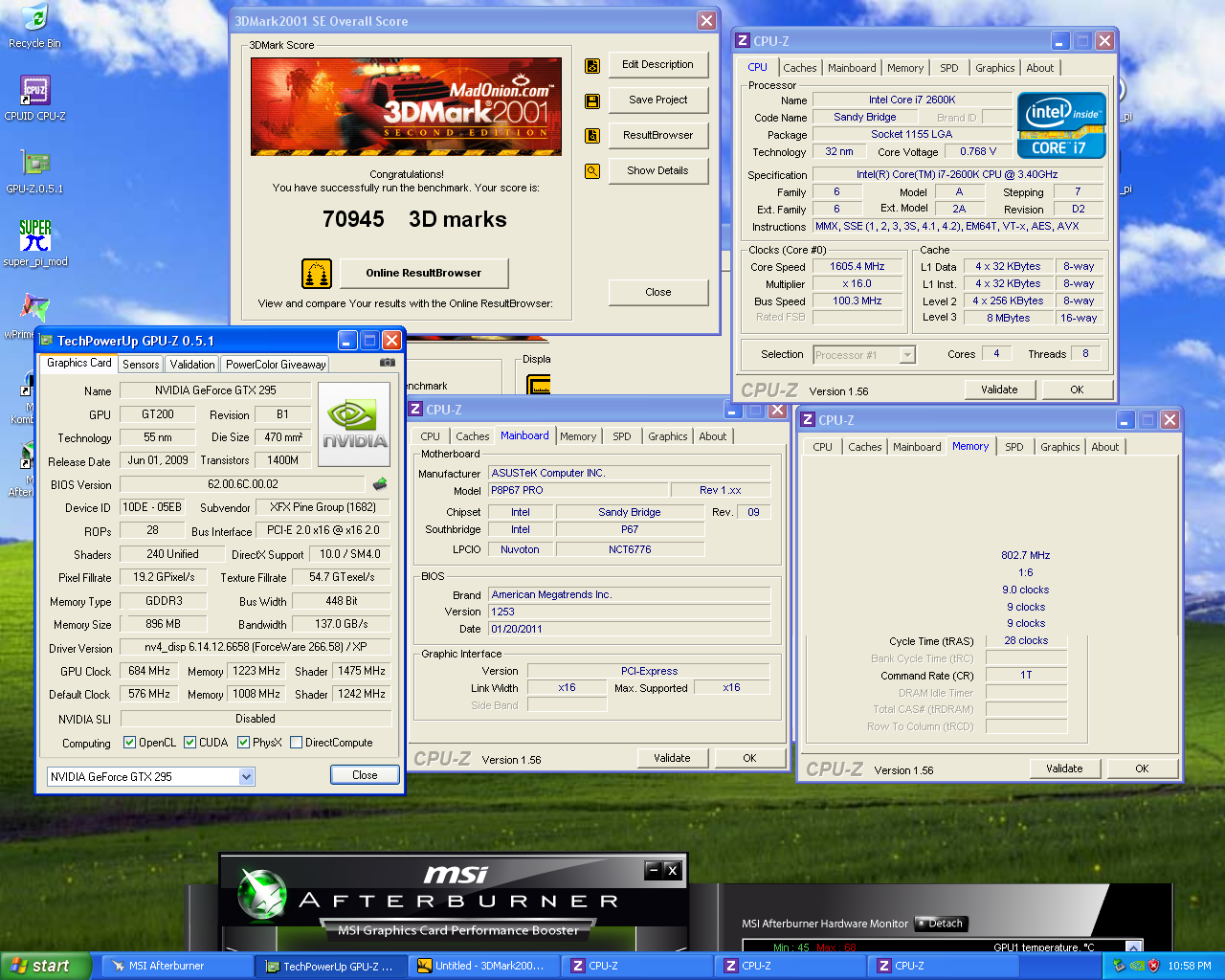Click the Z icon in the CPU-Z Mainboard window title
The width and height of the screenshot is (1225, 980).
pos(415,410)
